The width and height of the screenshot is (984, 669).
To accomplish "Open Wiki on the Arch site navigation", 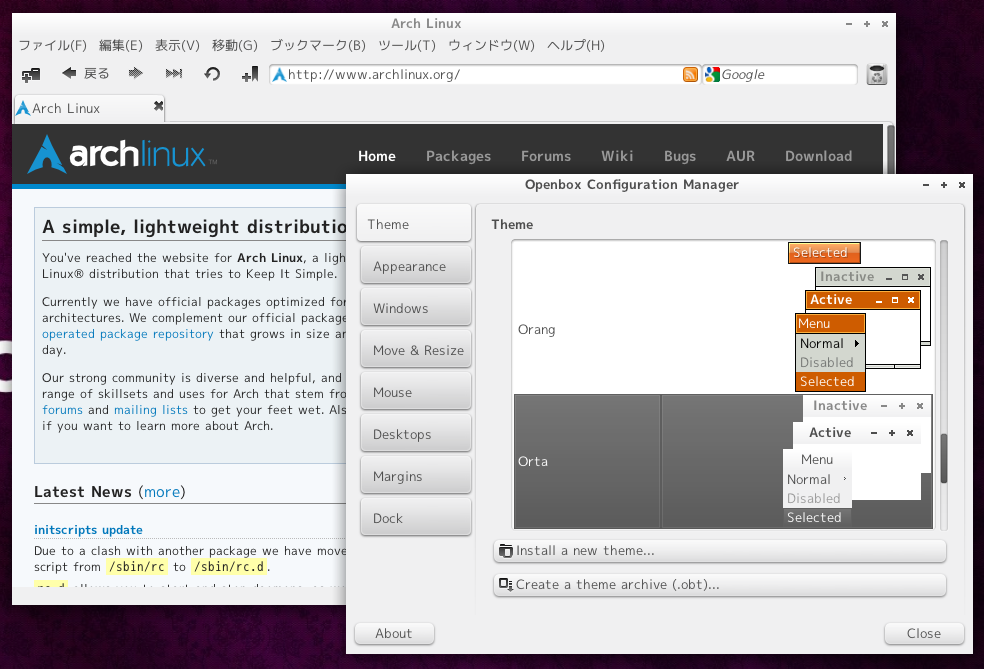I will pos(617,156).
